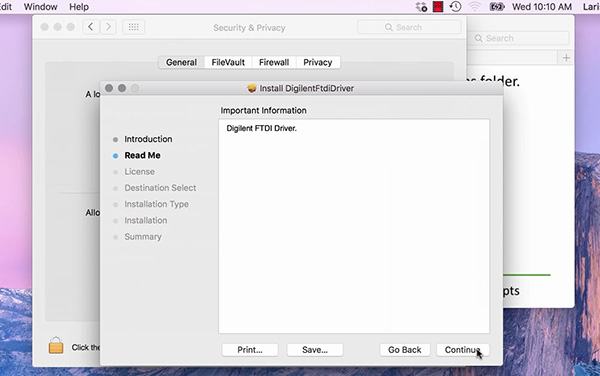Click the battery icon in menu bar

coord(497,7)
